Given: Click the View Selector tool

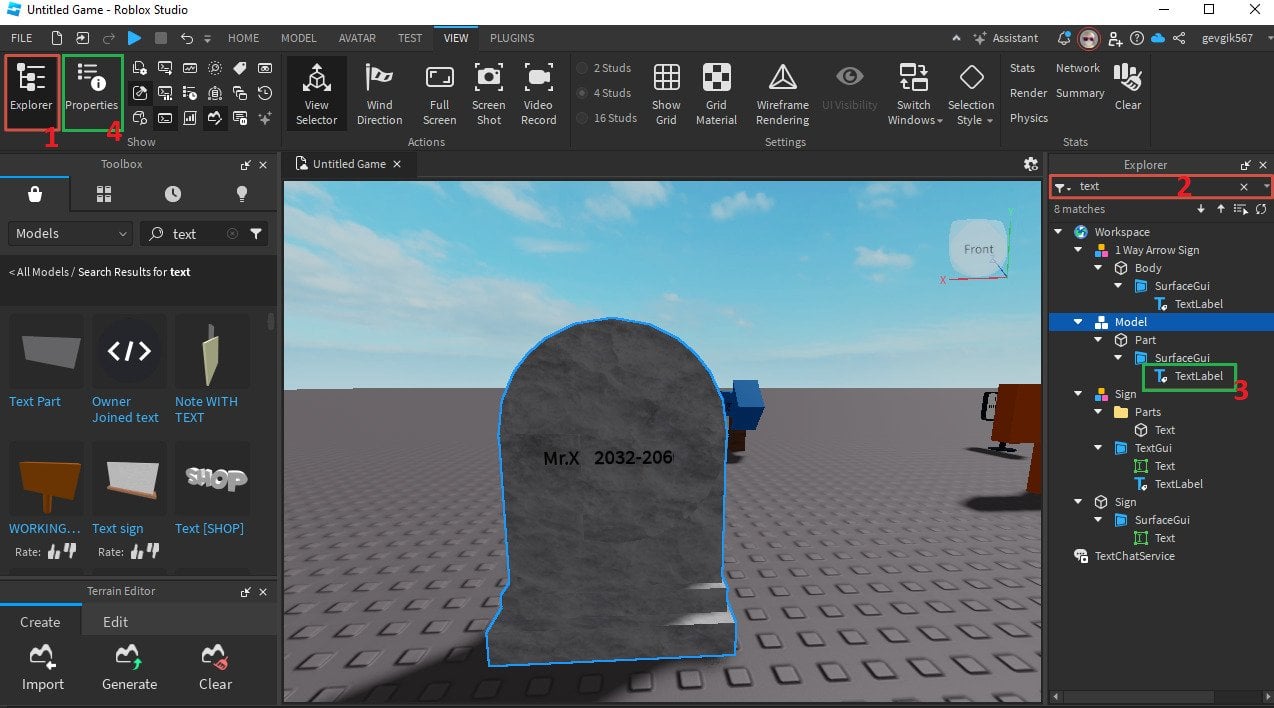Looking at the screenshot, I should click(x=317, y=94).
